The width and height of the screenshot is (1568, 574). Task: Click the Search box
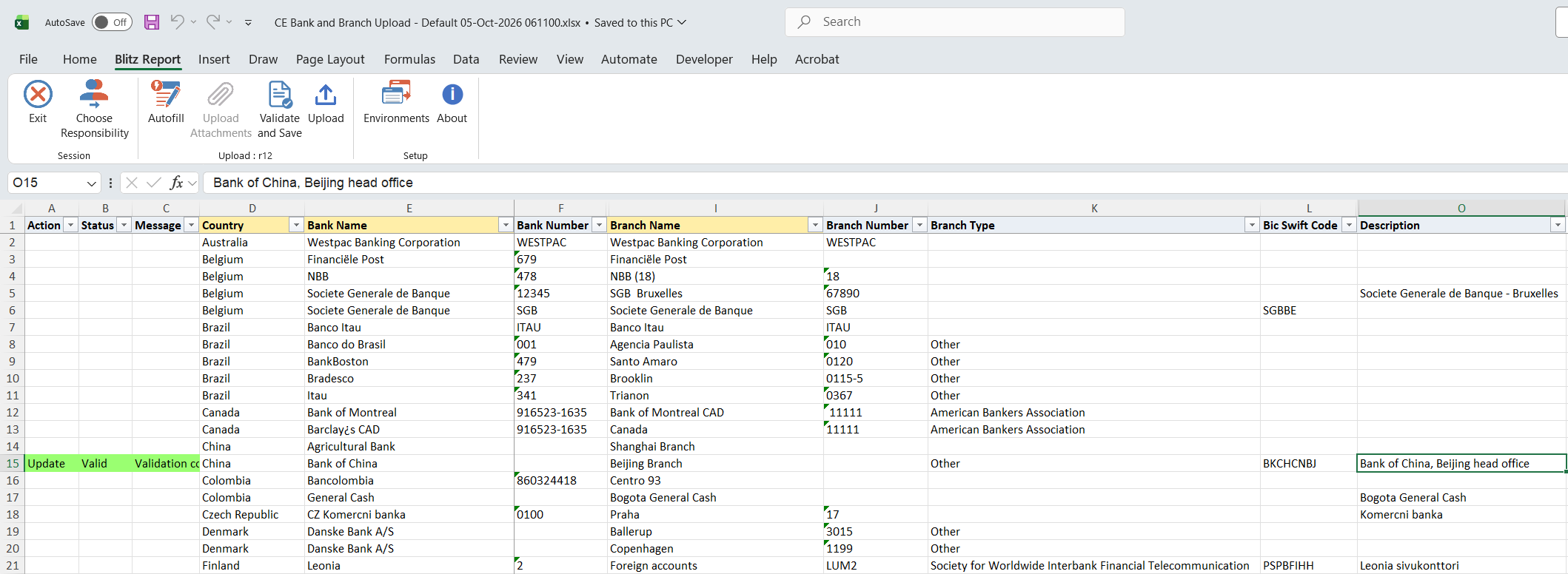(955, 22)
